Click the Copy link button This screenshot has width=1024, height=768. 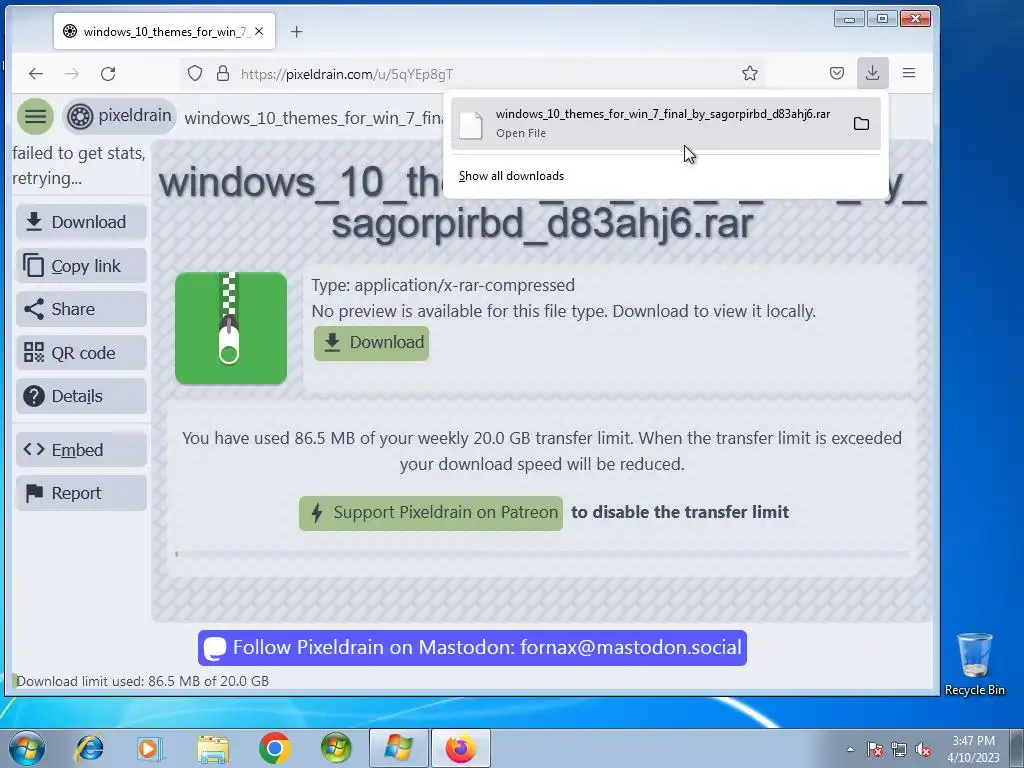pyautogui.click(x=82, y=266)
